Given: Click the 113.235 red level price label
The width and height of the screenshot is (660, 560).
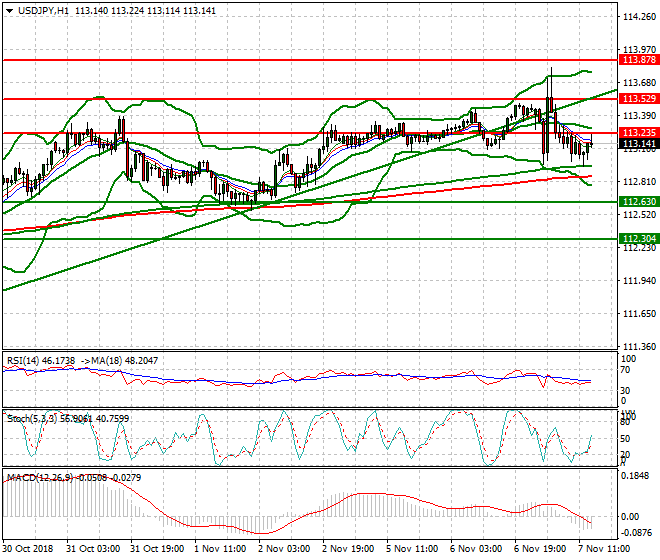Looking at the screenshot, I should (639, 133).
